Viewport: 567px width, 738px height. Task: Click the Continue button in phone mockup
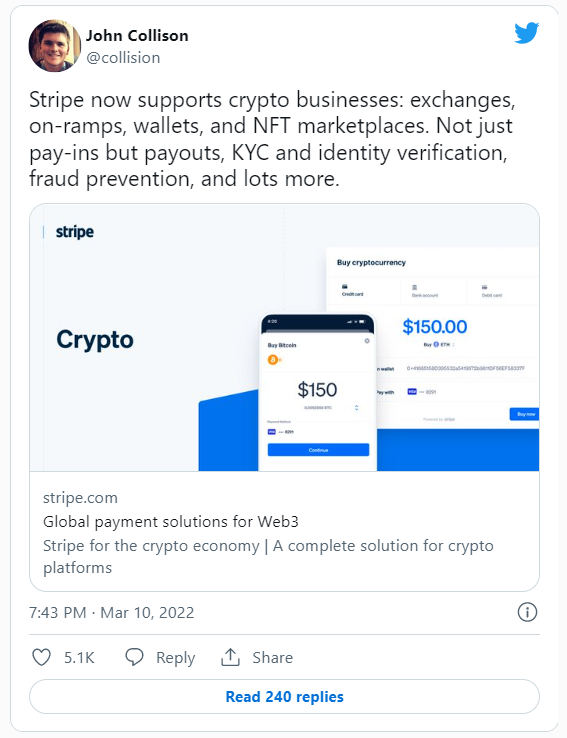pyautogui.click(x=318, y=450)
